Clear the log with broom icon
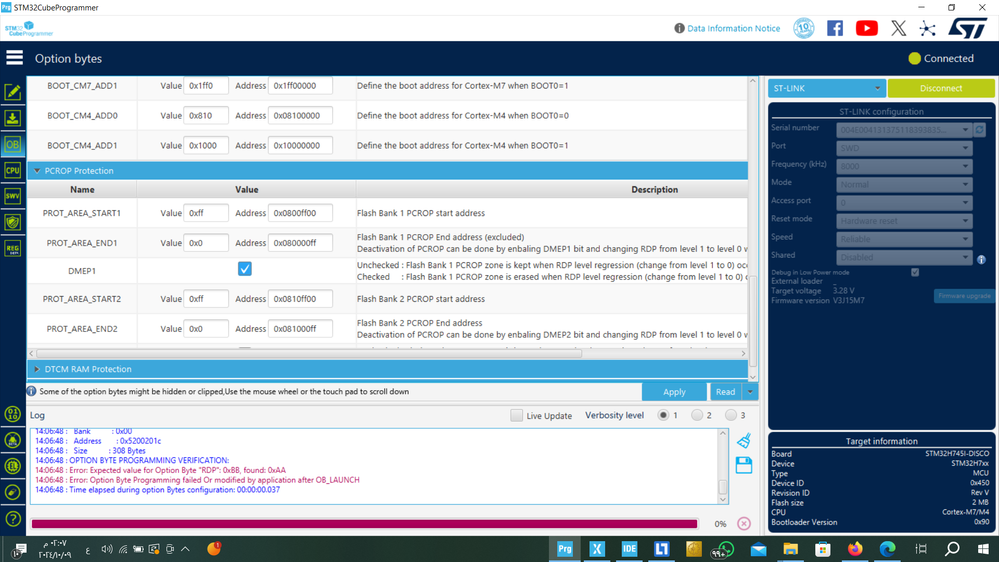Viewport: 999px width, 562px height. coord(744,440)
